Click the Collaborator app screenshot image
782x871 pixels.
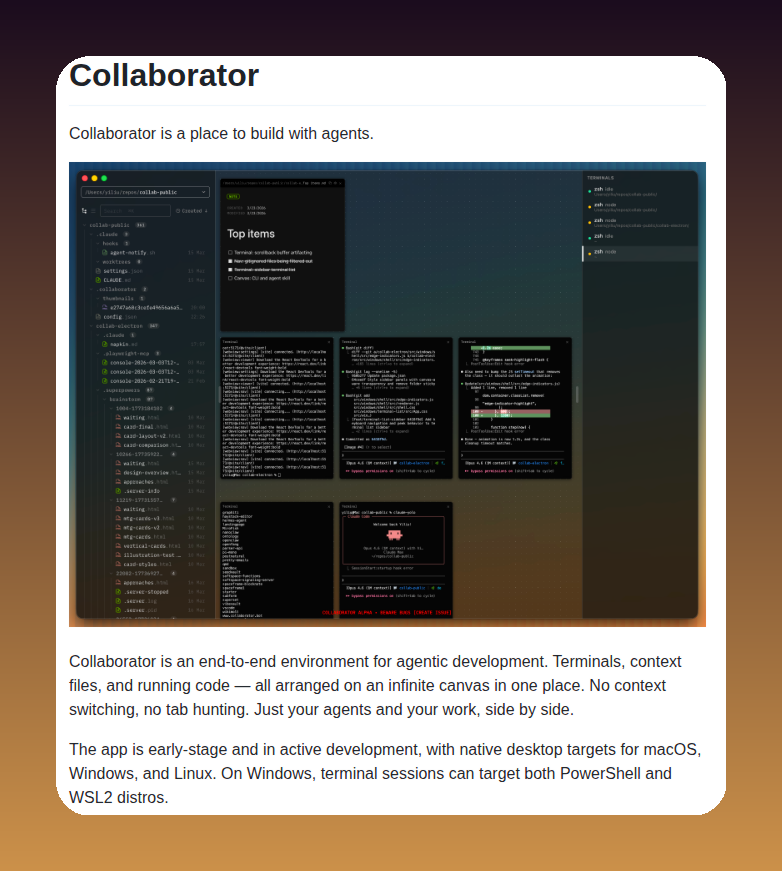click(387, 394)
